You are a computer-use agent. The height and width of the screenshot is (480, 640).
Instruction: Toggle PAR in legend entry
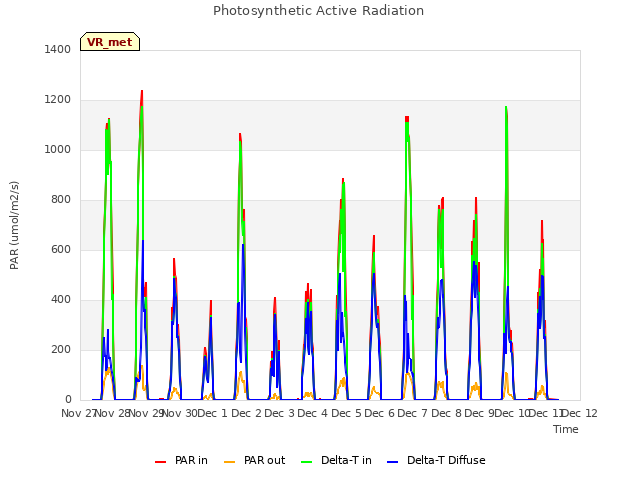click(181, 460)
